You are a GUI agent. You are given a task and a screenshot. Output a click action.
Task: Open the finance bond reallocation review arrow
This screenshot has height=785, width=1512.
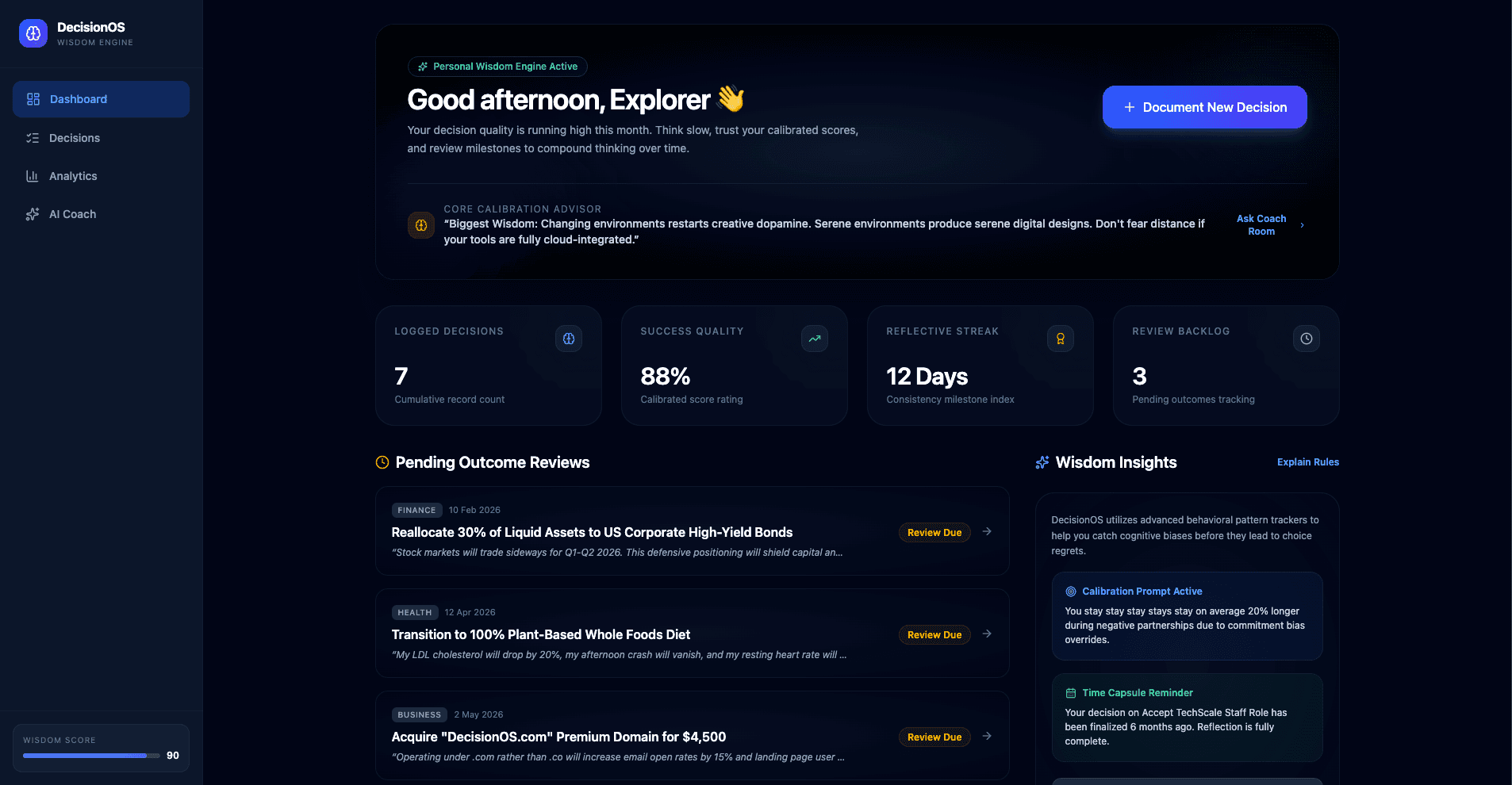pyautogui.click(x=987, y=531)
